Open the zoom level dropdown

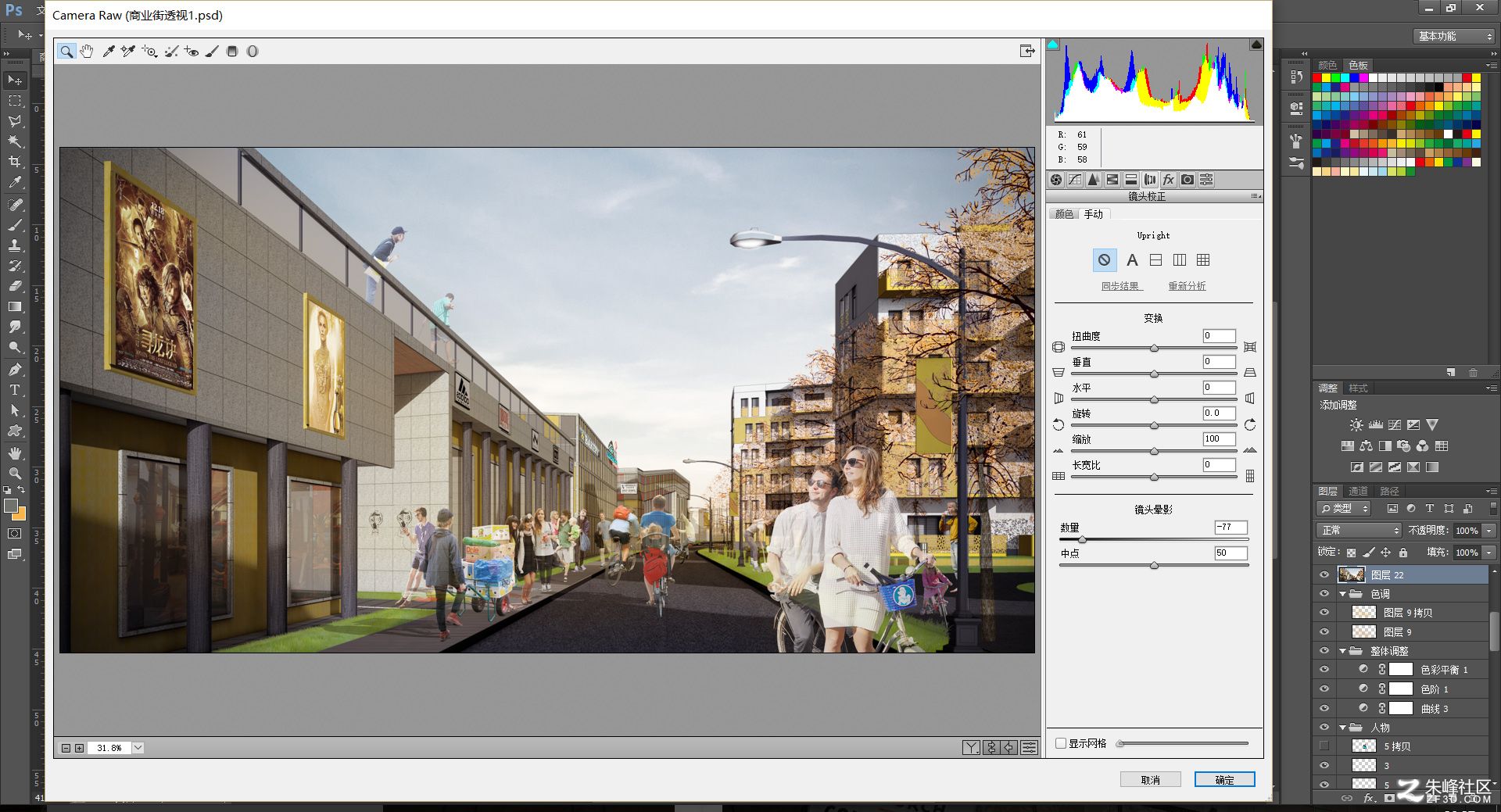[138, 748]
